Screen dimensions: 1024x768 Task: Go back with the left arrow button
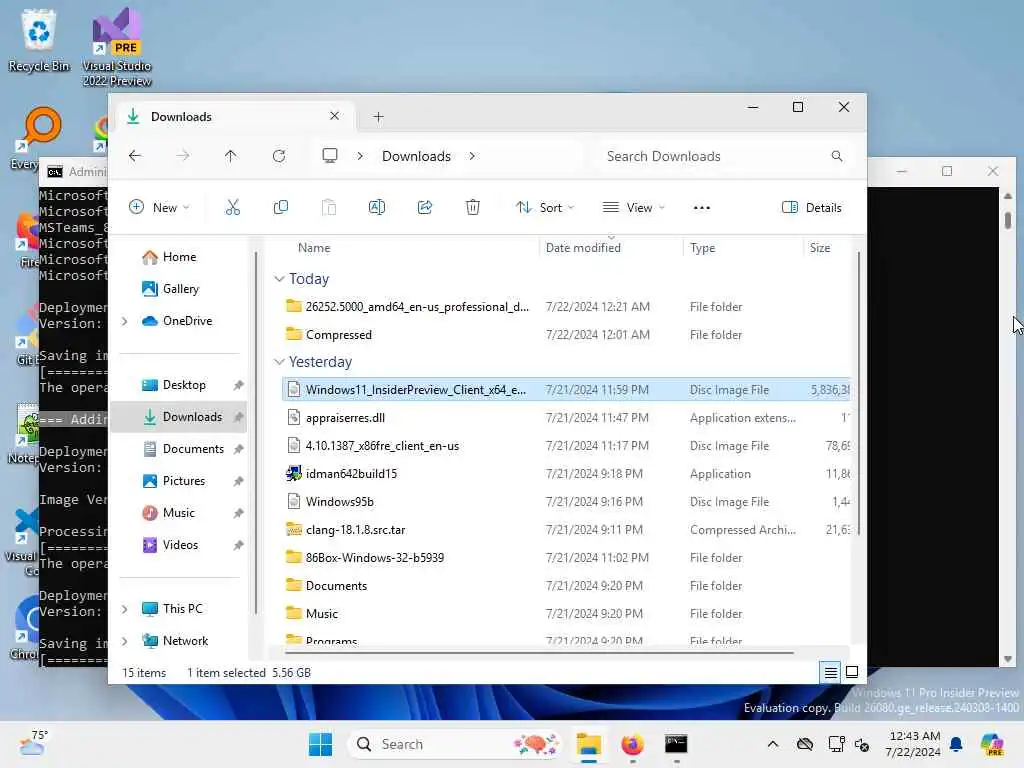(135, 156)
